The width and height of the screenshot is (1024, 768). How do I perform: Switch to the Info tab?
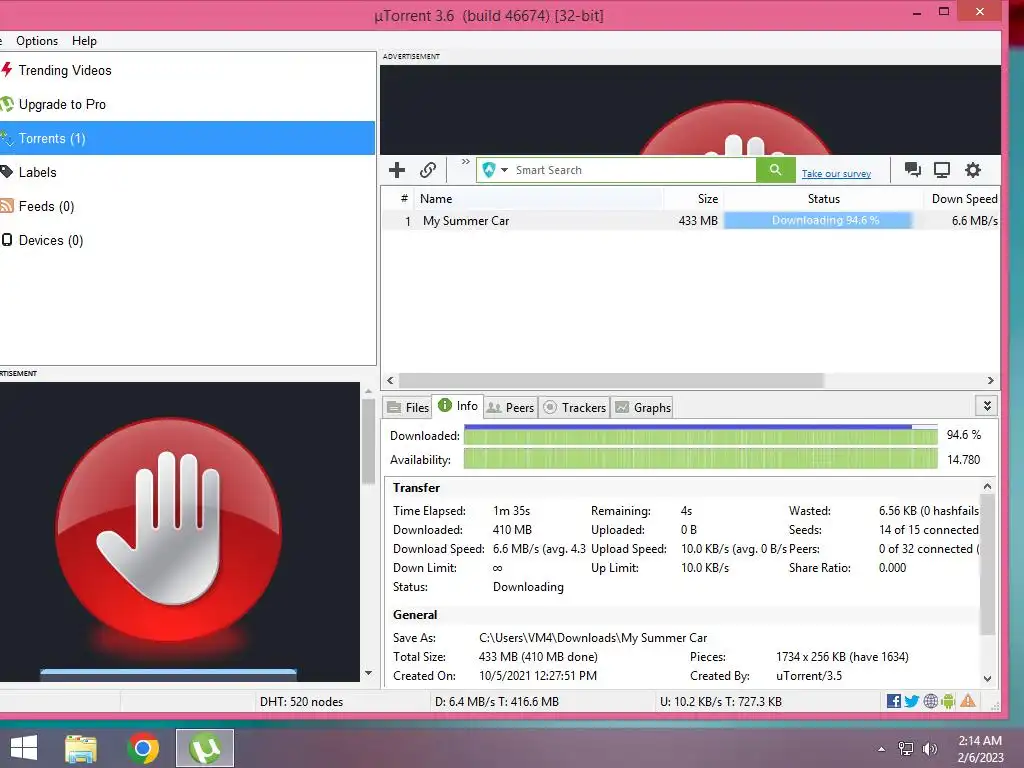point(458,406)
